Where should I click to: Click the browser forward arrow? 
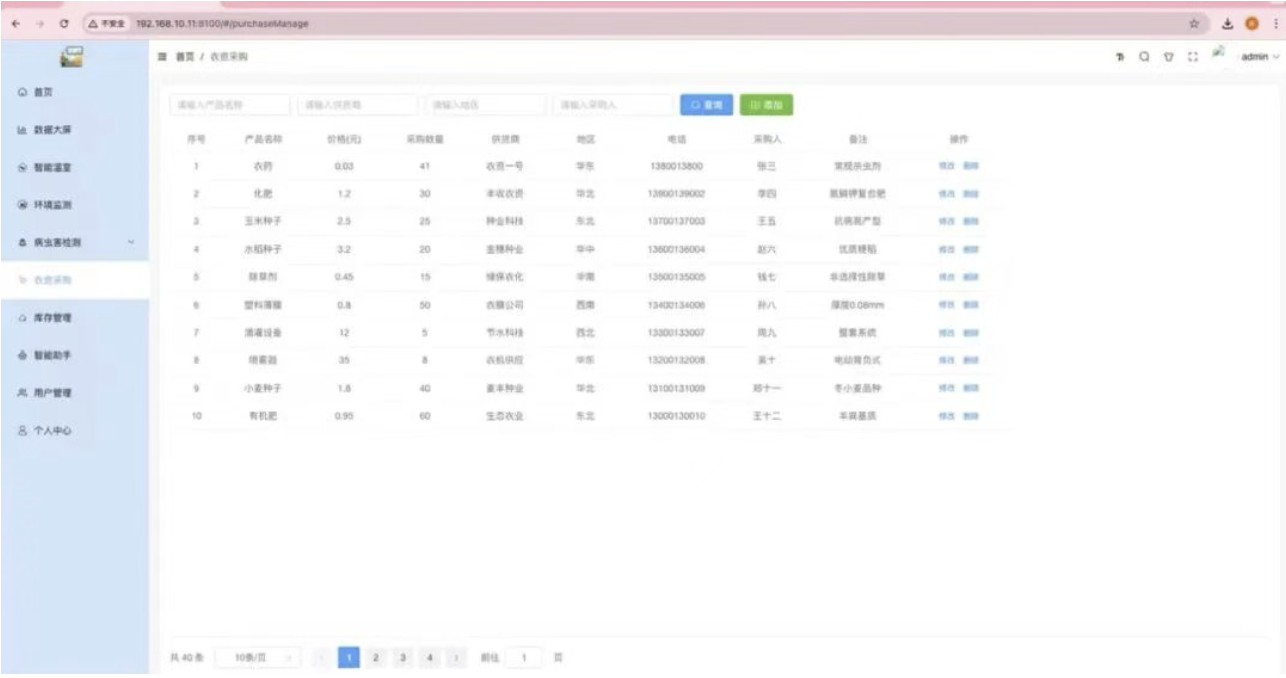tap(40, 23)
